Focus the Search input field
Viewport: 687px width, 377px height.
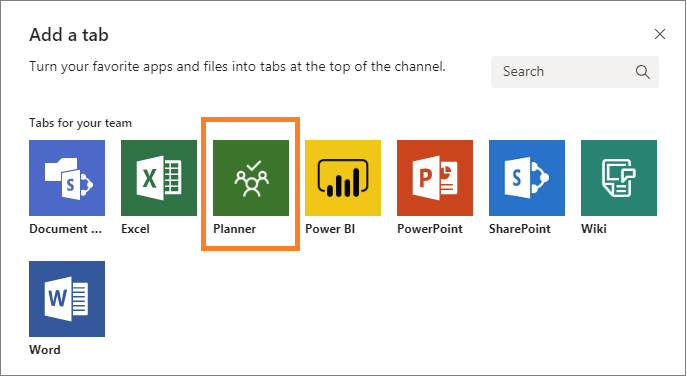click(575, 72)
